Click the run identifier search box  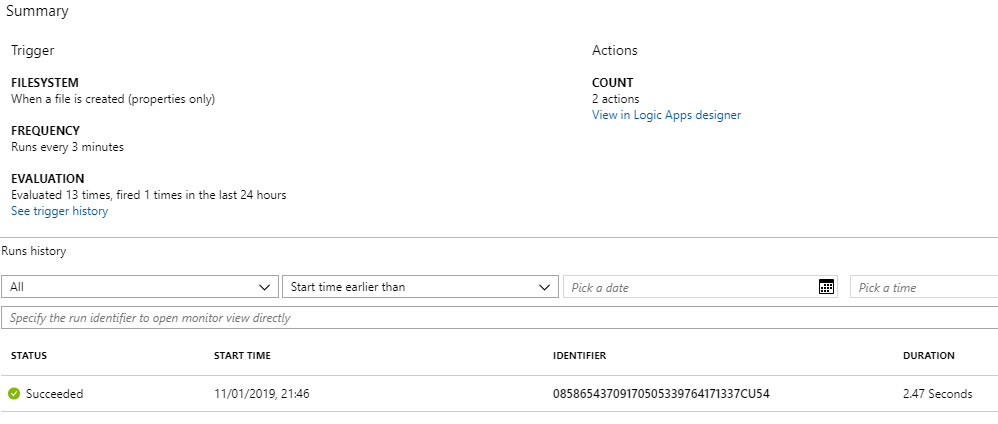click(500, 318)
